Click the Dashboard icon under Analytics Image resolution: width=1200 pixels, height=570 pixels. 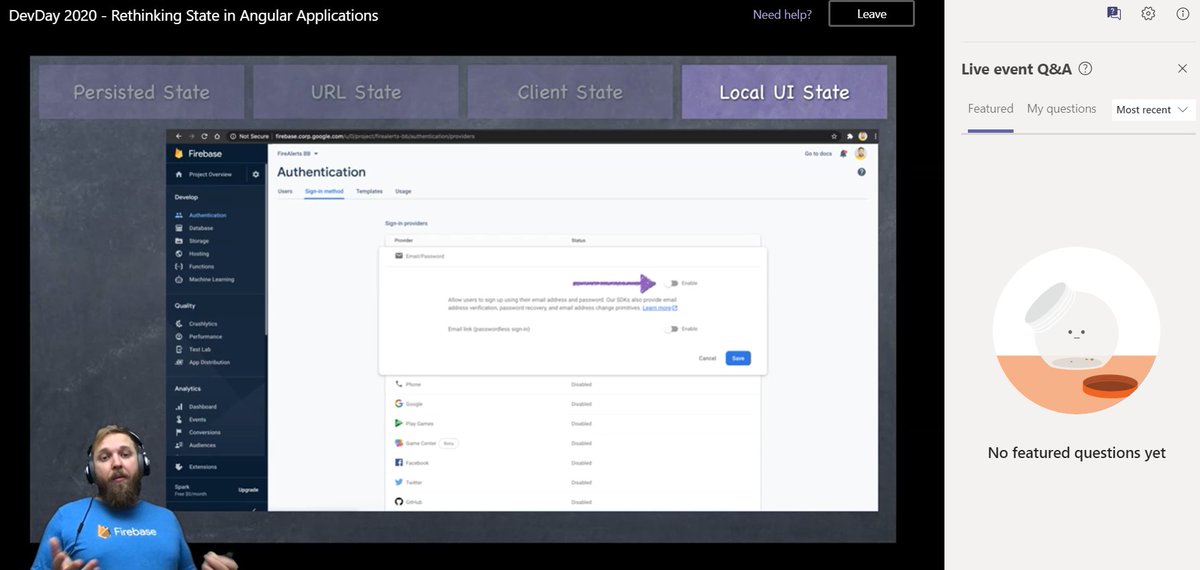click(x=179, y=407)
